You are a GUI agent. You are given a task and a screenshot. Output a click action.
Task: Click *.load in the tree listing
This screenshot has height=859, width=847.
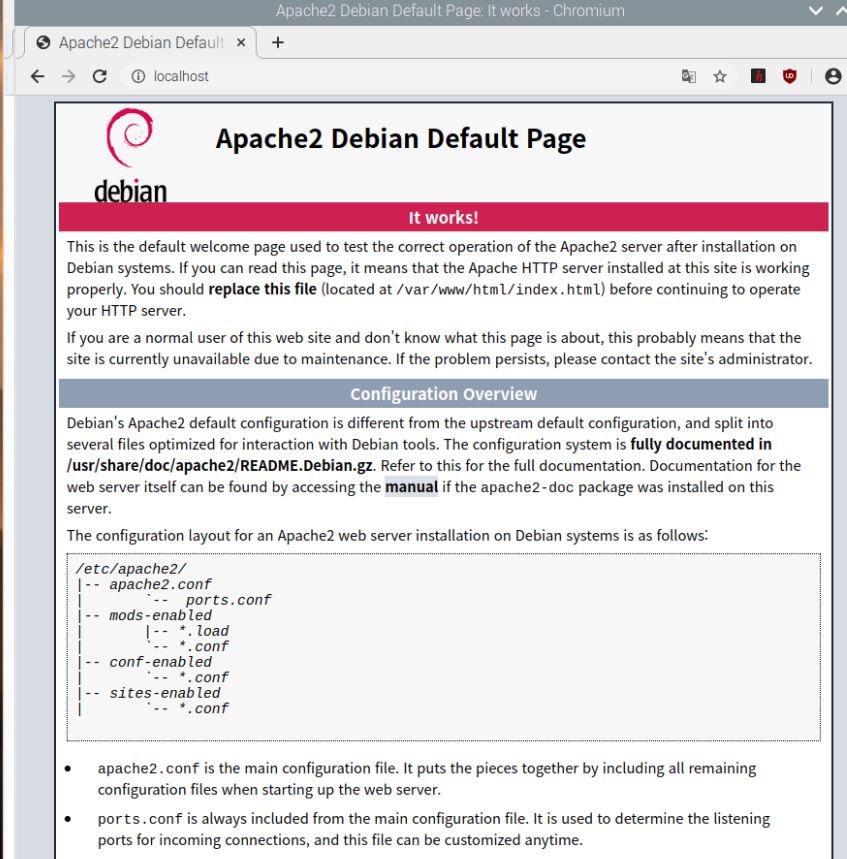click(203, 631)
